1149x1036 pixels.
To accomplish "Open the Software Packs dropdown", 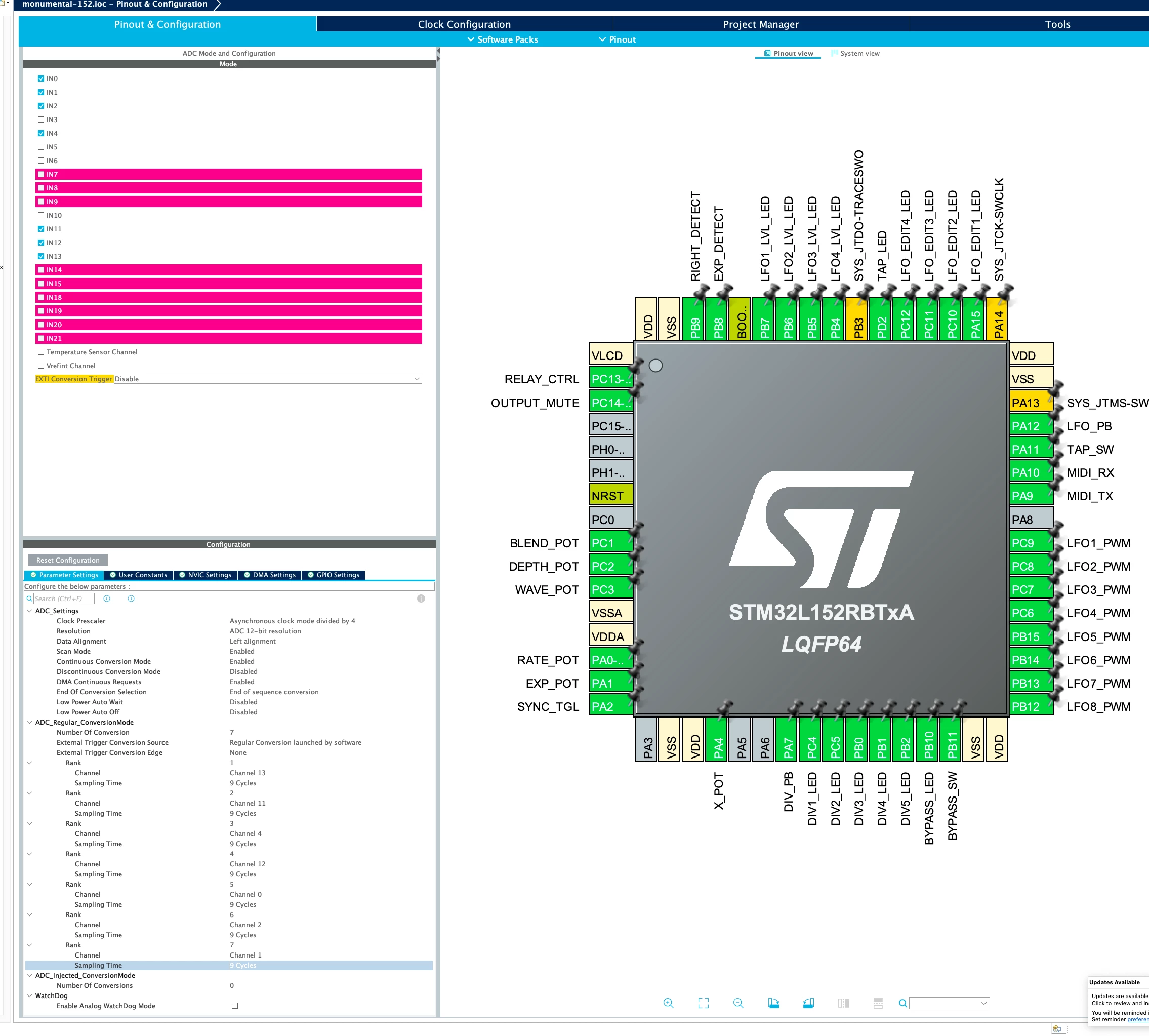I will 503,39.
